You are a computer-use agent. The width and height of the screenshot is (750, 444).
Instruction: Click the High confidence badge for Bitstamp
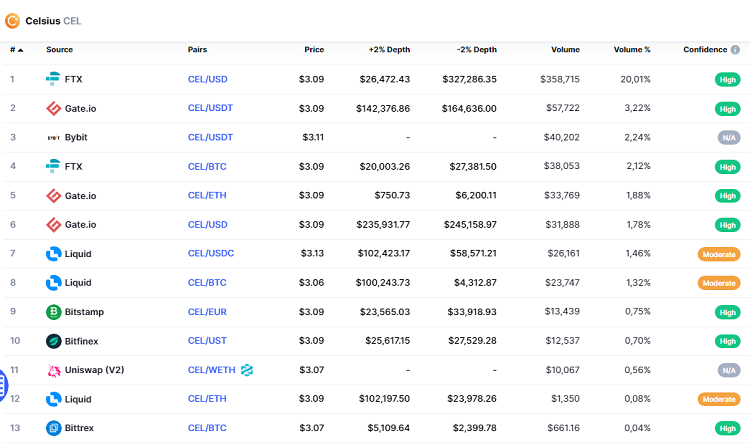(726, 312)
